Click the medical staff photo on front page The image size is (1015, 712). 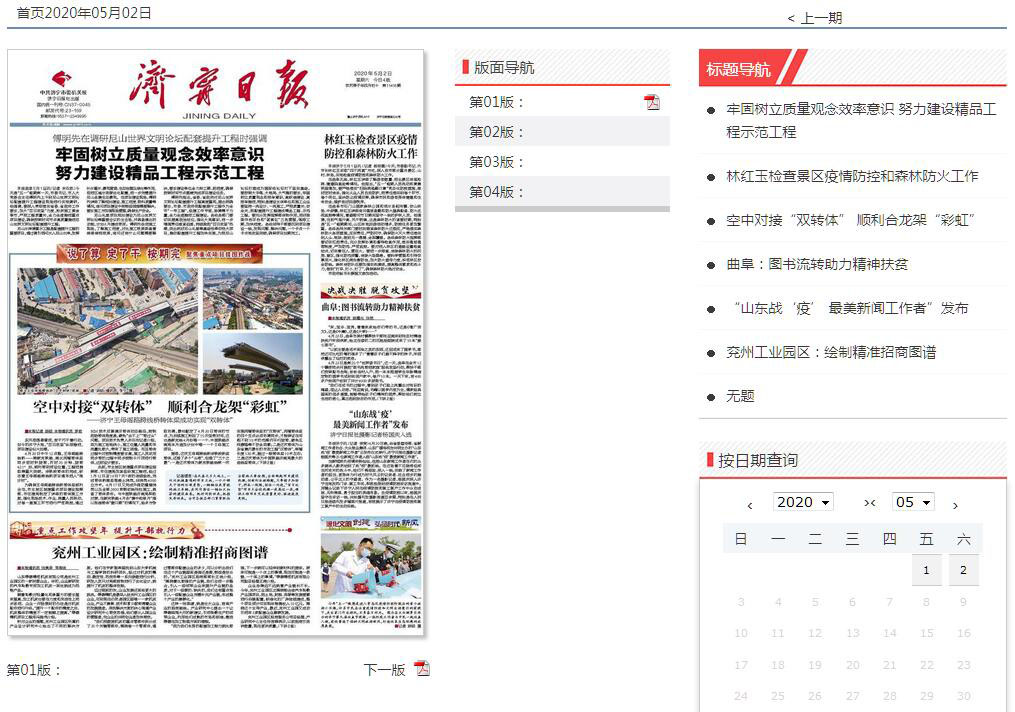(x=371, y=566)
